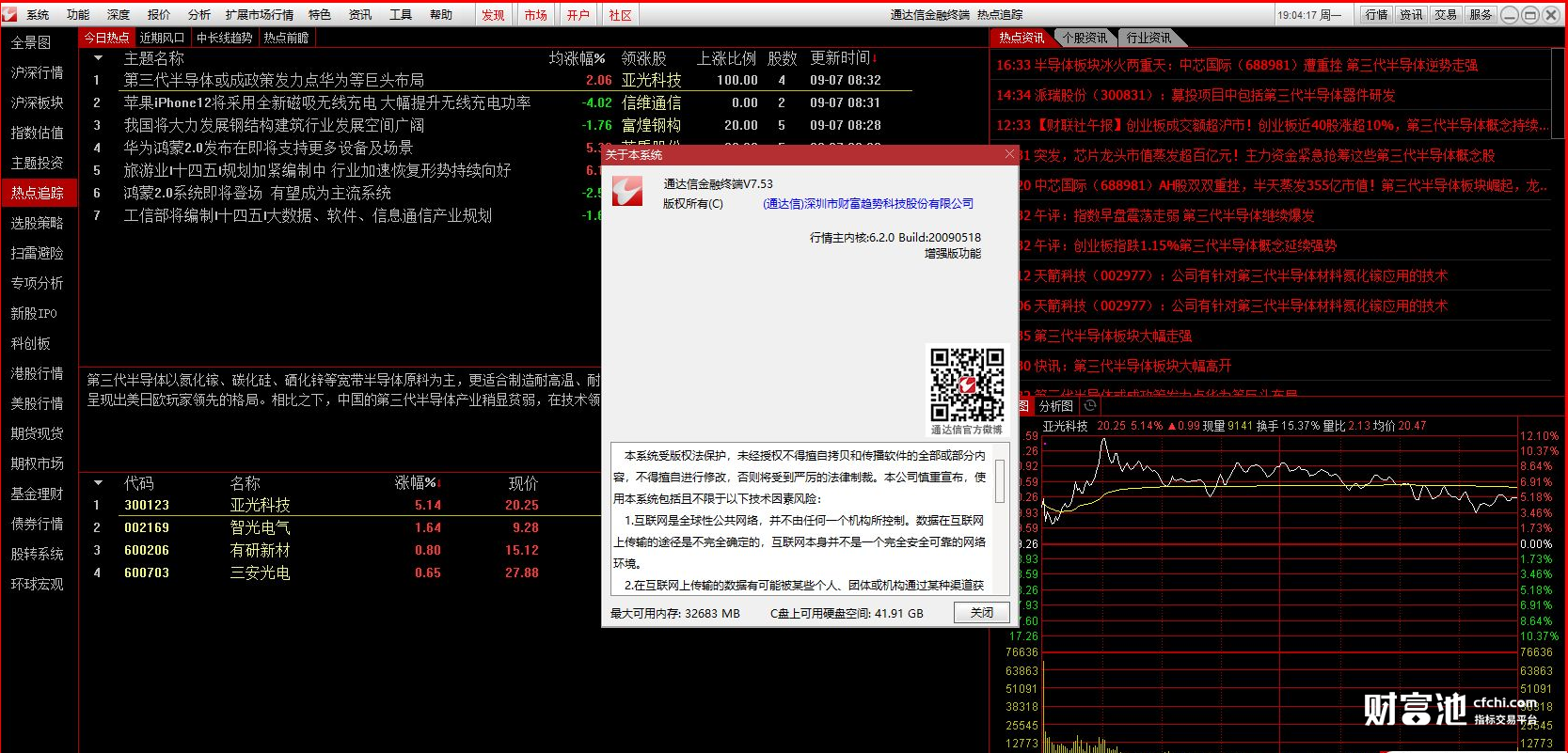This screenshot has width=1568, height=753.
Task: Select 科创板 in the left sidebar
Action: click(38, 343)
